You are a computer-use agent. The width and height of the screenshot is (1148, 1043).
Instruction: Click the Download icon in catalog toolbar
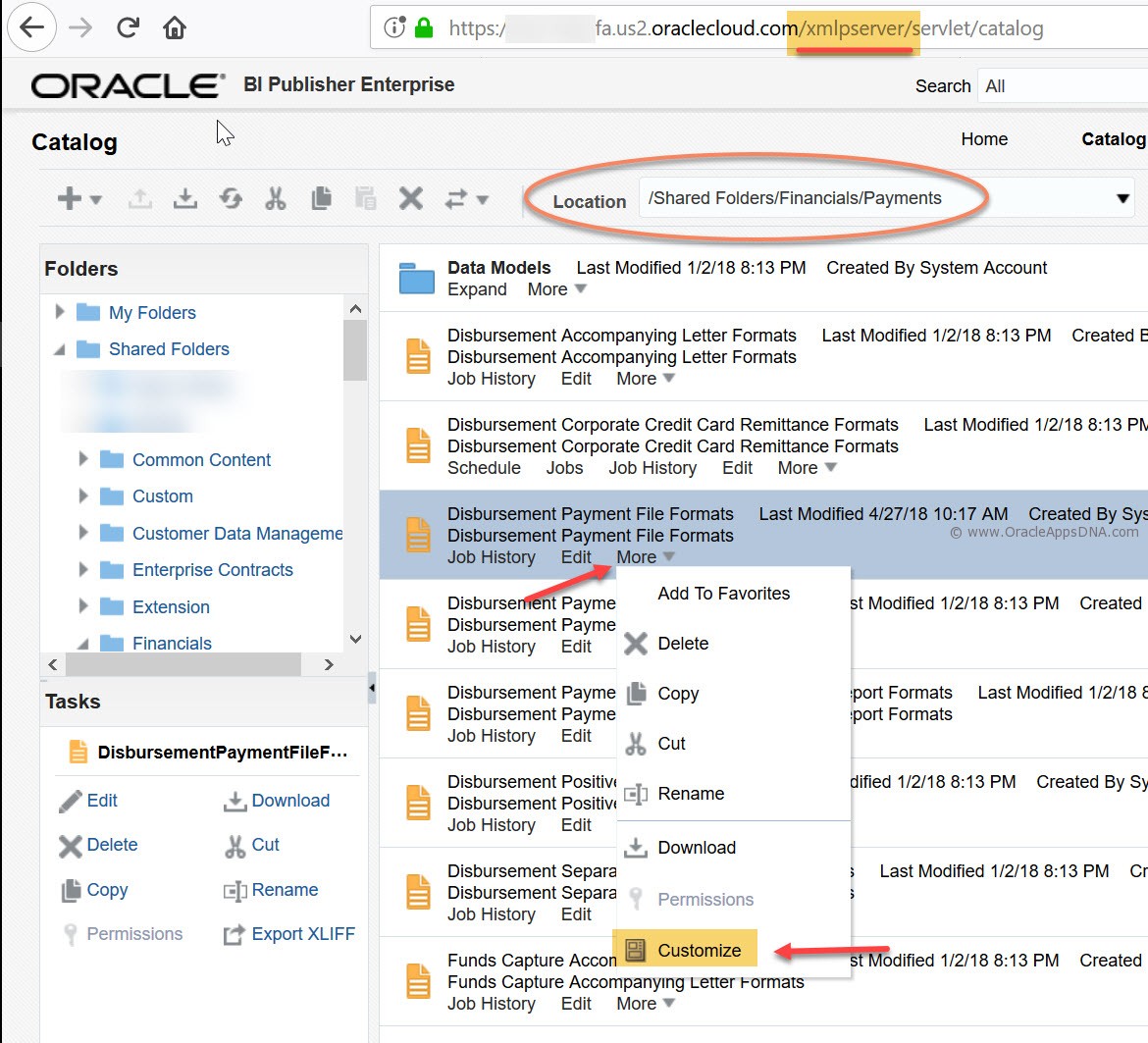[185, 198]
